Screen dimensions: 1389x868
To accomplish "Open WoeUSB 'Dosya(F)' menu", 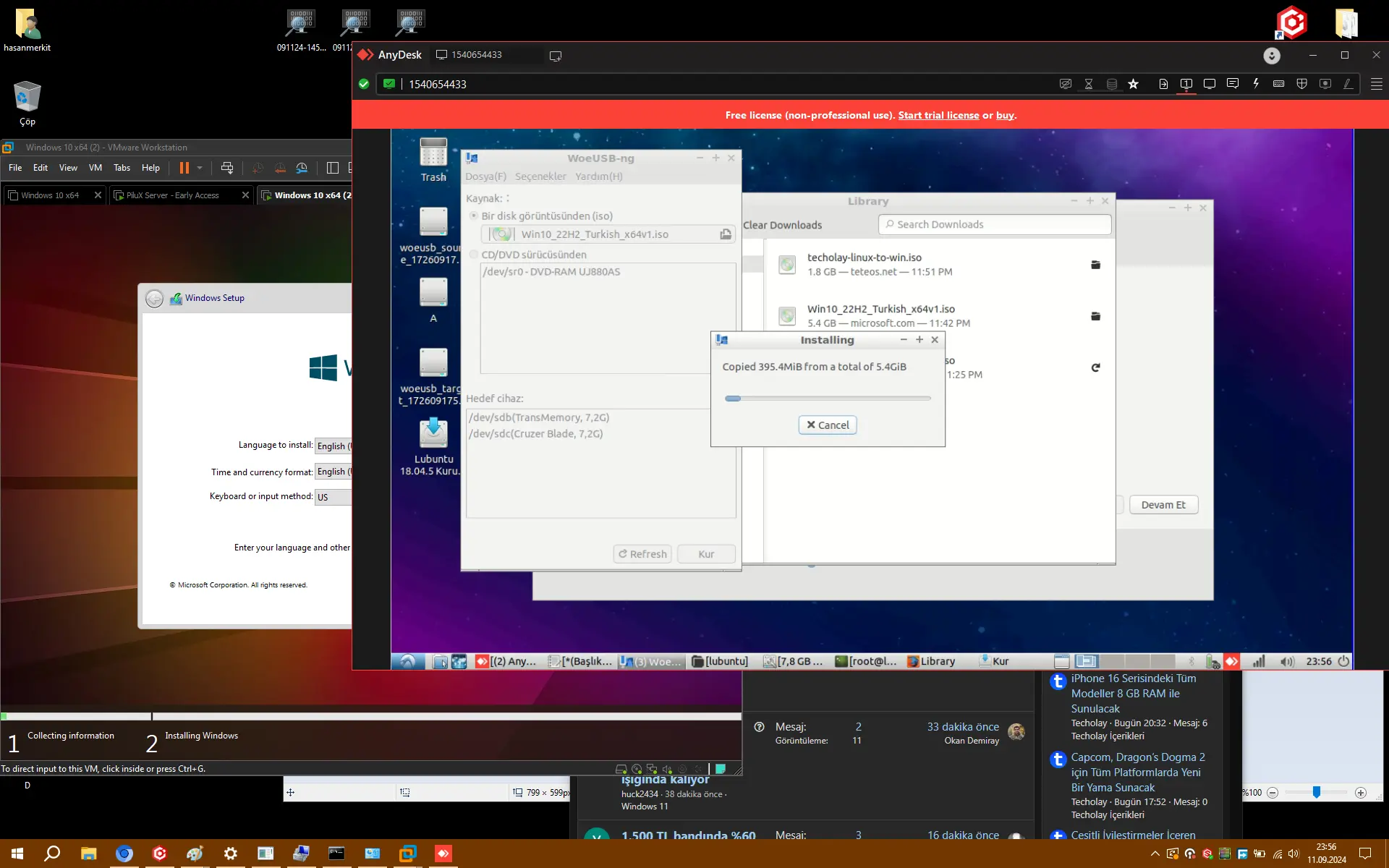I will click(x=485, y=176).
